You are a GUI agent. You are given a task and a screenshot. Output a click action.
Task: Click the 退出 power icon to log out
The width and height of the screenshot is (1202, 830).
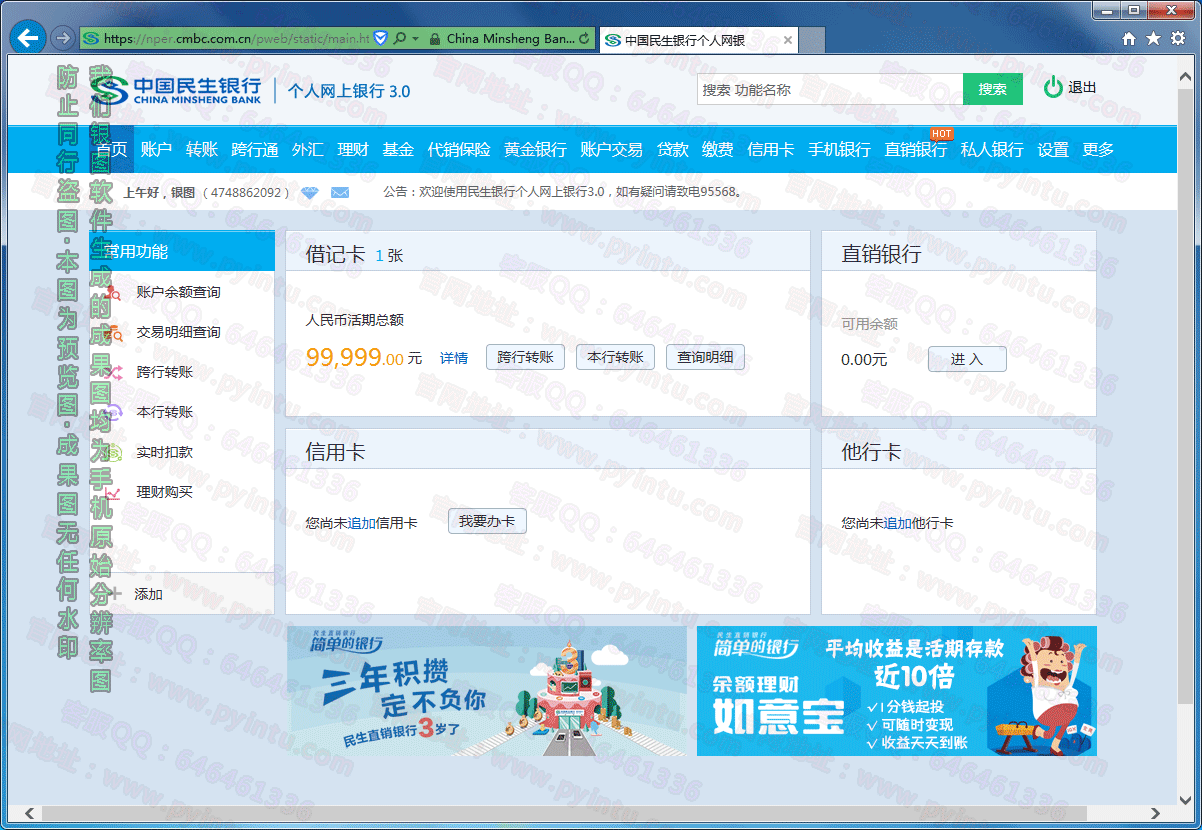1052,88
